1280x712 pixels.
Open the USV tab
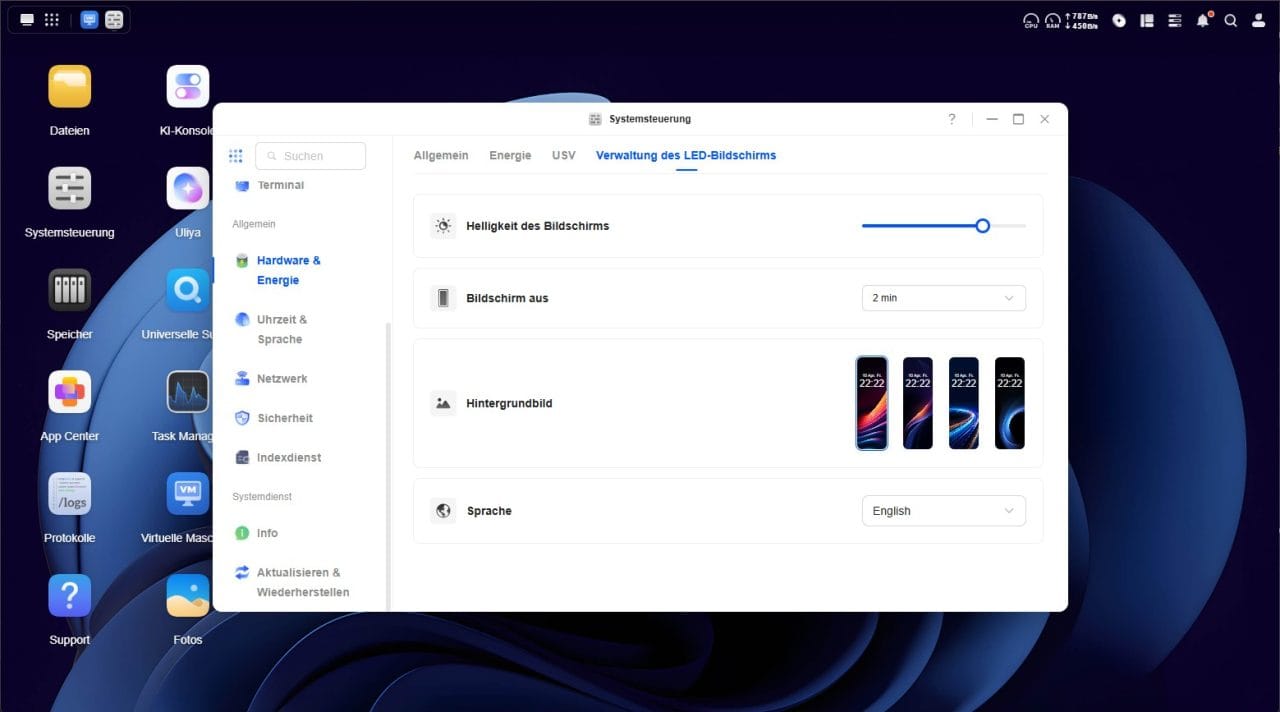pos(564,155)
